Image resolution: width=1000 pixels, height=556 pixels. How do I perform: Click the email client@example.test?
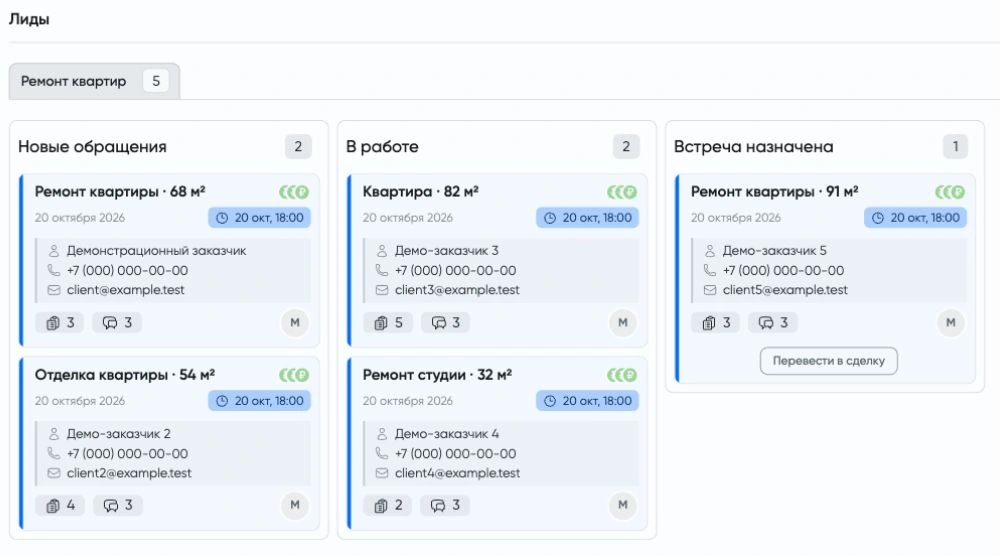point(126,289)
